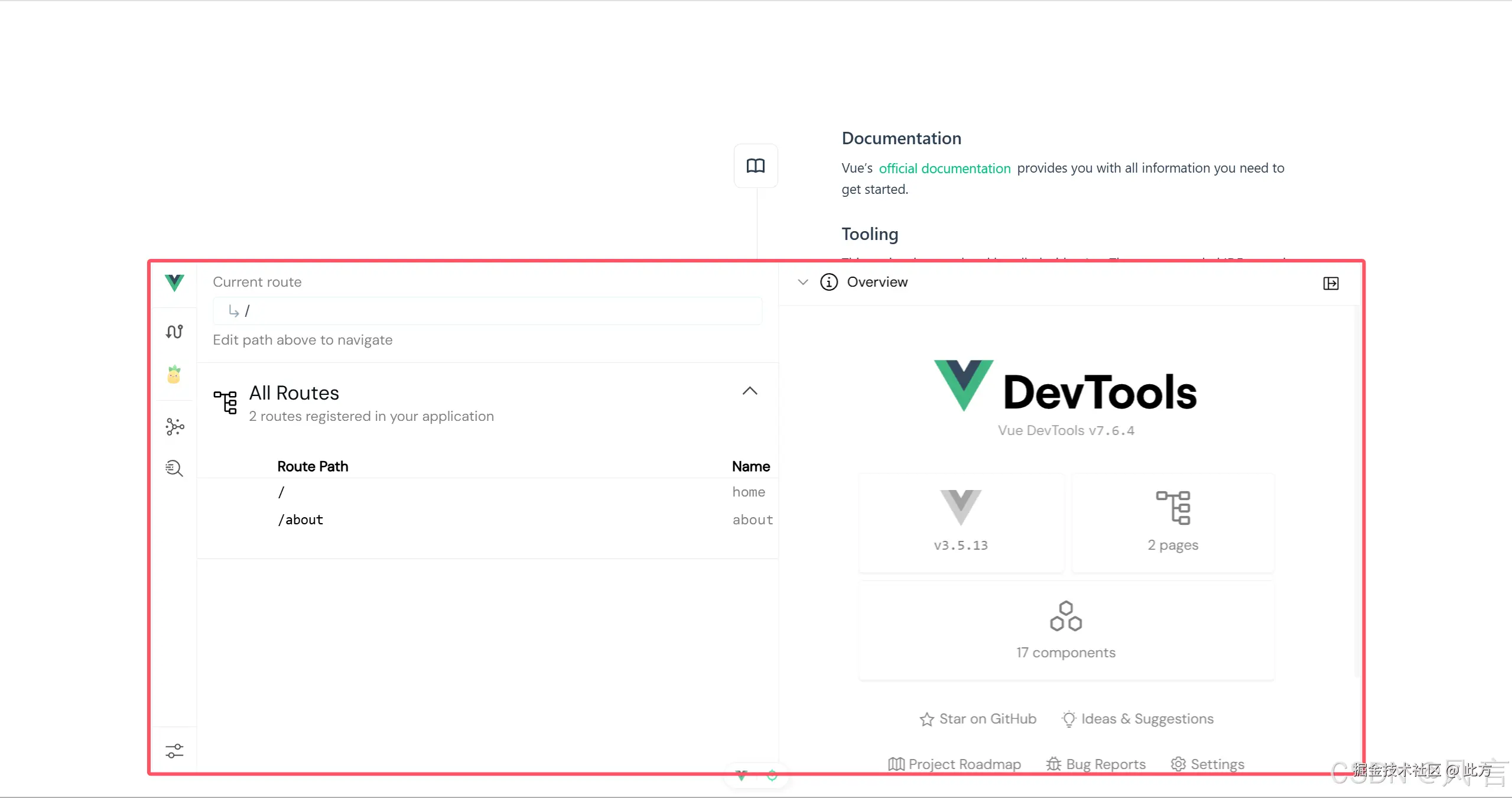Toggle Vue DevTools floating button

[x=742, y=775]
